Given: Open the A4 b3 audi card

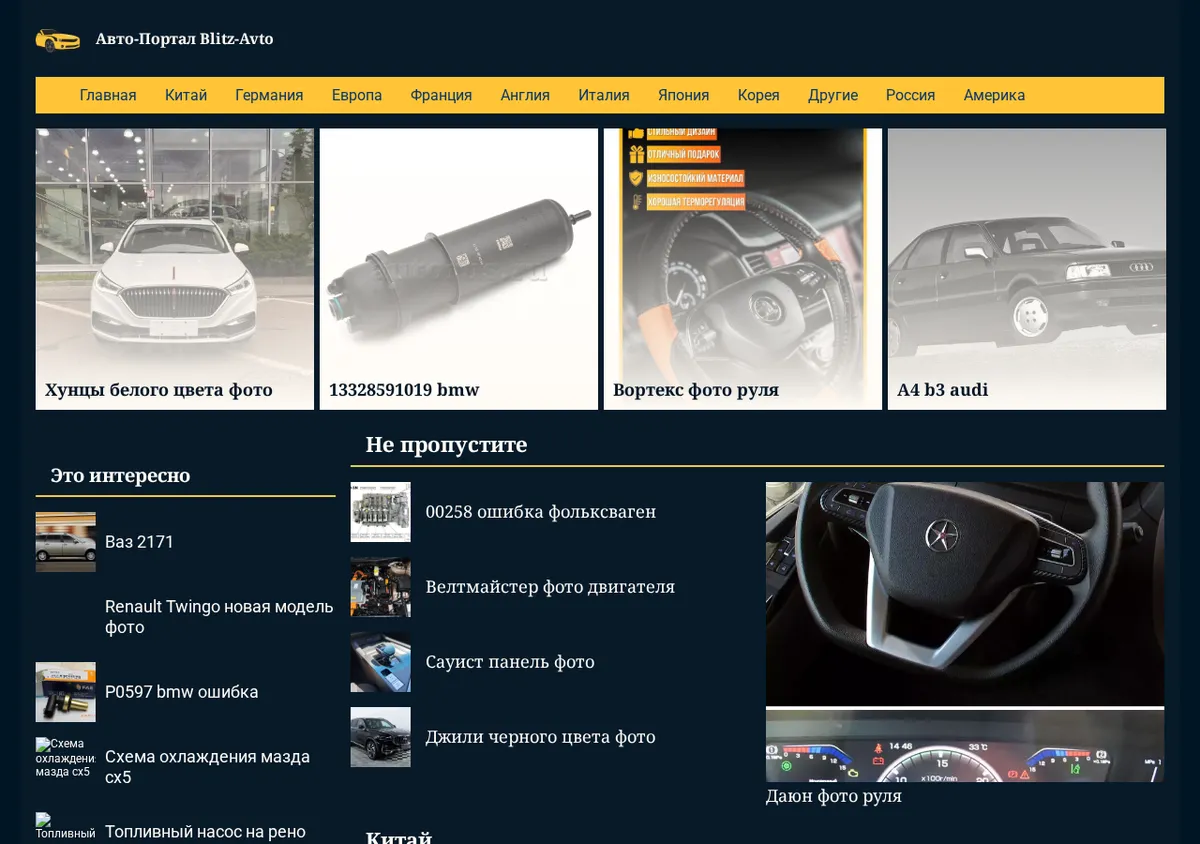Looking at the screenshot, I should 1027,269.
